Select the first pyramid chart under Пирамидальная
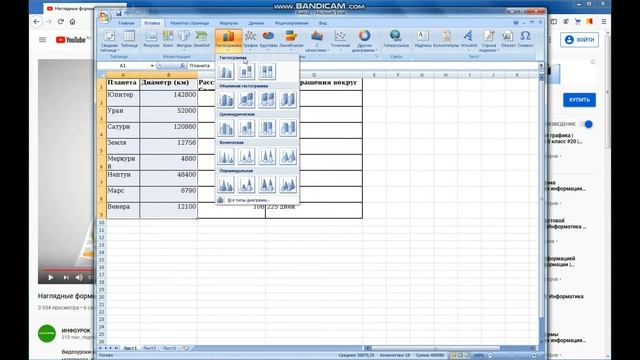The height and width of the screenshot is (360, 640). (226, 184)
